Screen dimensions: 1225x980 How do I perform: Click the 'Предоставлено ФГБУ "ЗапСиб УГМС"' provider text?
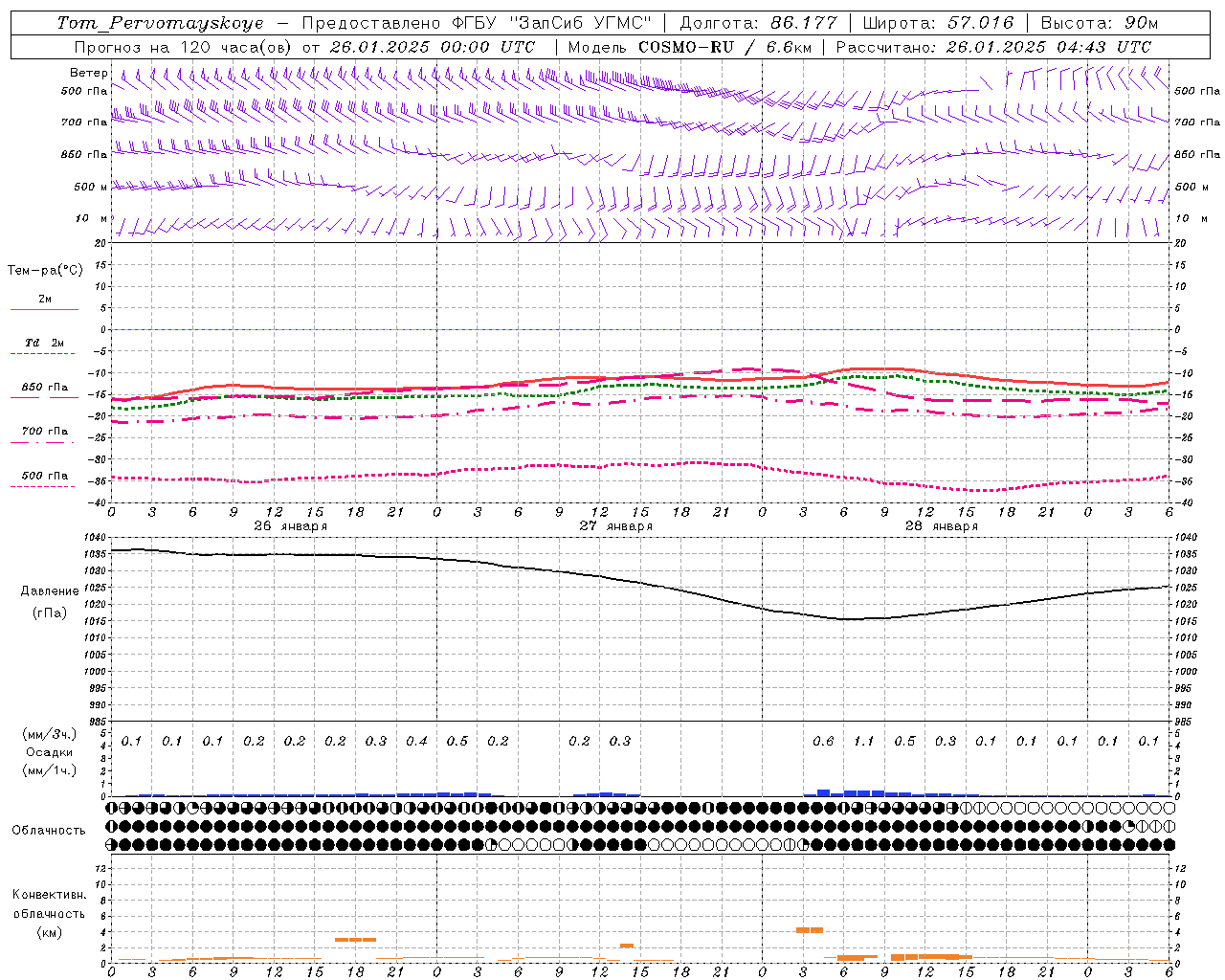coord(477,23)
